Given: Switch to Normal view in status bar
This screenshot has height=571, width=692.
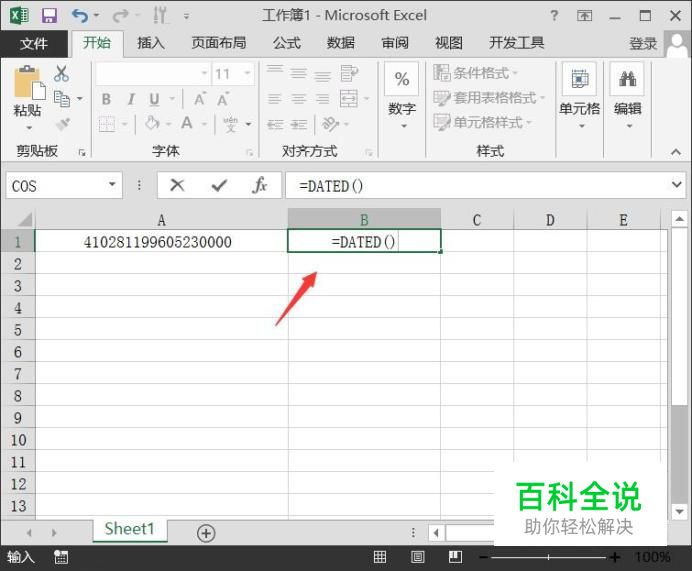Looking at the screenshot, I should click(380, 557).
